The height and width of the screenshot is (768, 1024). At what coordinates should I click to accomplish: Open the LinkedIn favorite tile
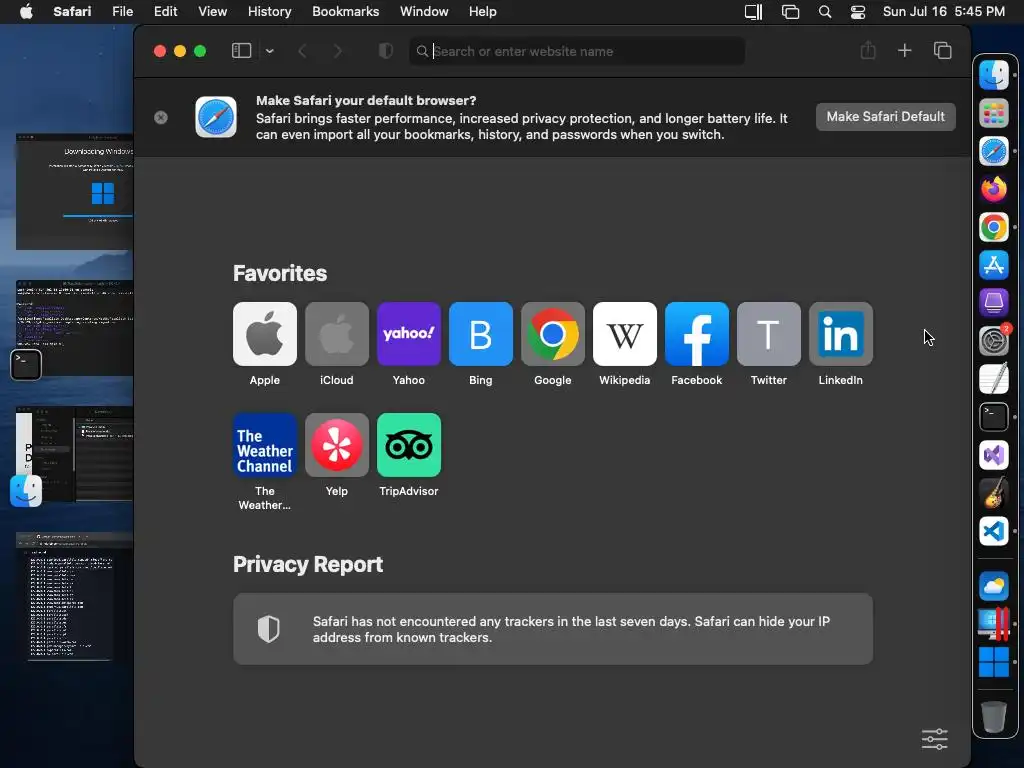[x=840, y=334]
